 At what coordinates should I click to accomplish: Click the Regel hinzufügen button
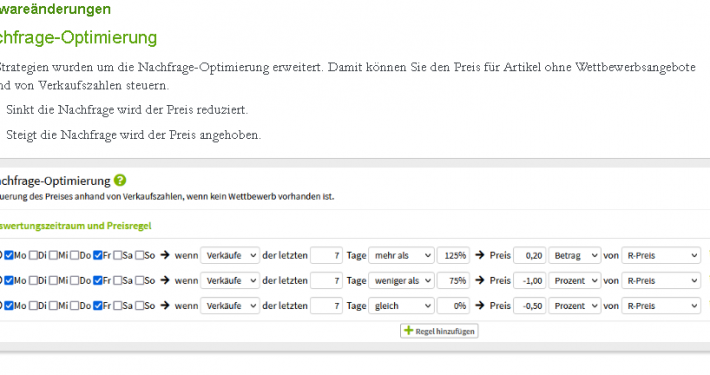439,331
